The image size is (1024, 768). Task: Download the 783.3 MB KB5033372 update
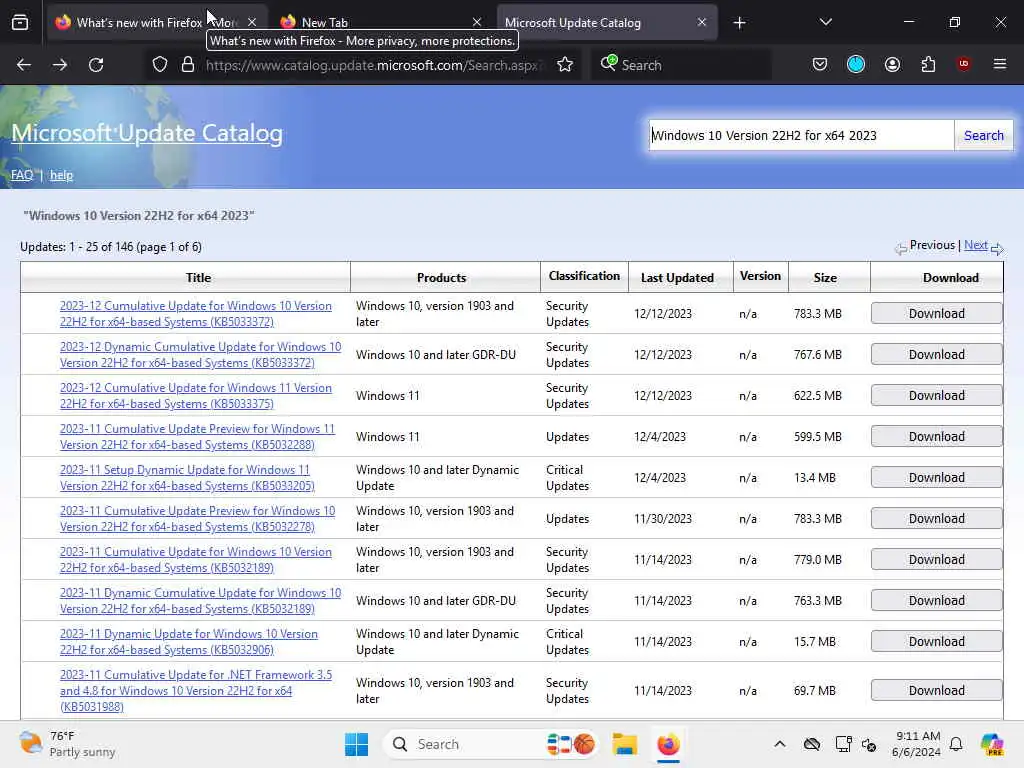pyautogui.click(x=936, y=313)
